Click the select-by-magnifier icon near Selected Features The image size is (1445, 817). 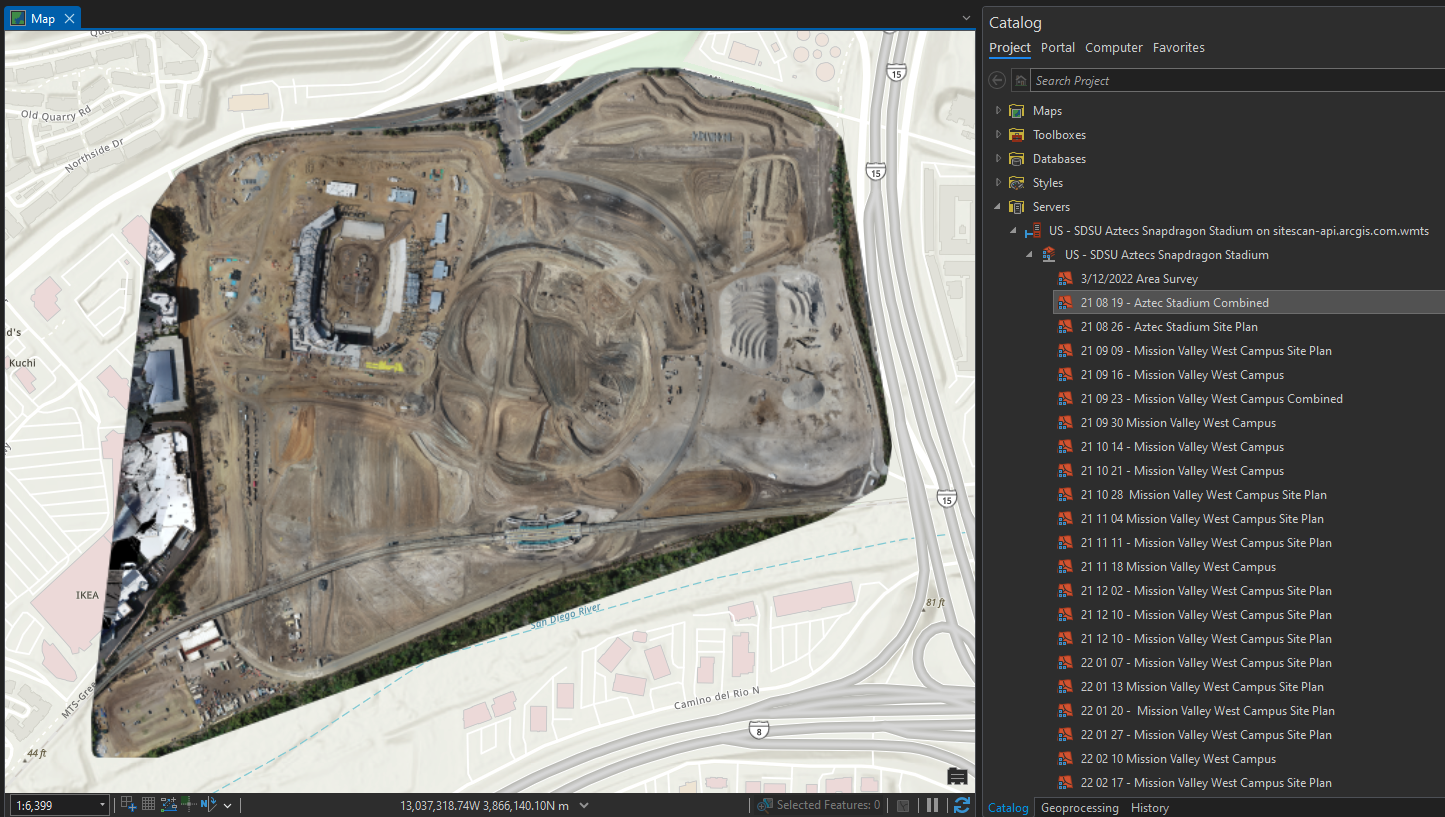[x=765, y=803]
